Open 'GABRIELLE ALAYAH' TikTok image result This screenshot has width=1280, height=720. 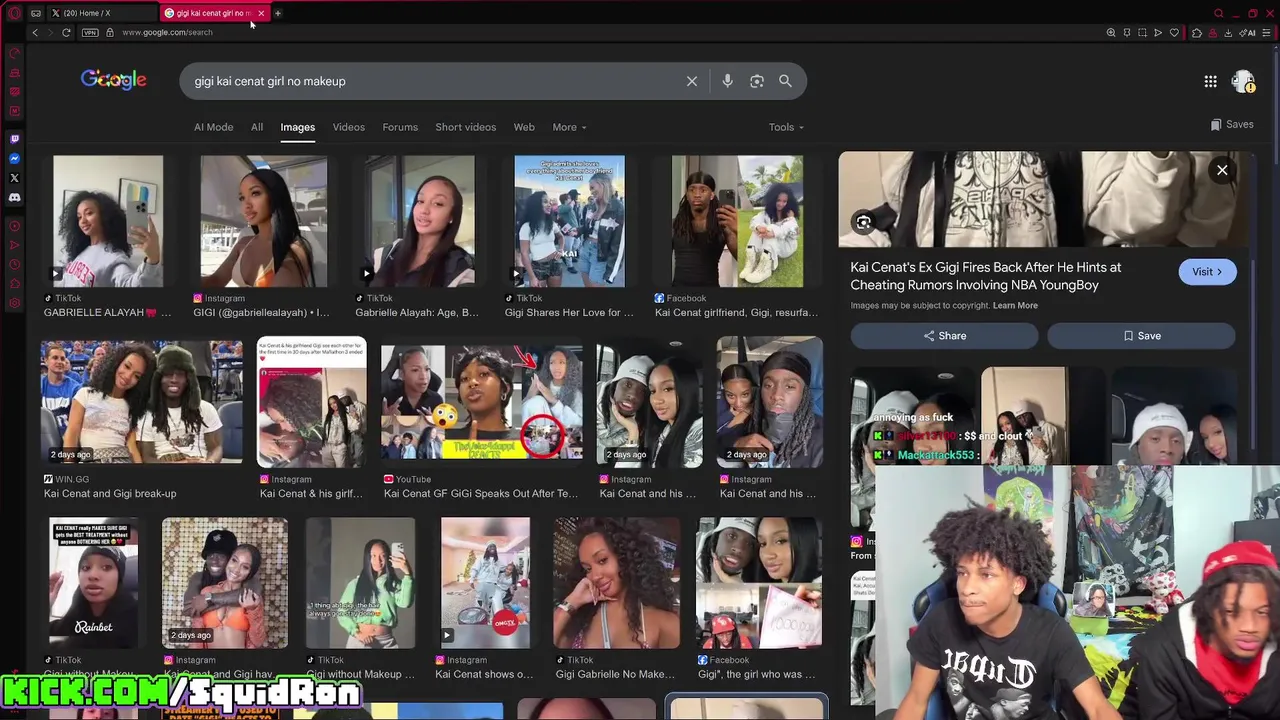[x=108, y=221]
